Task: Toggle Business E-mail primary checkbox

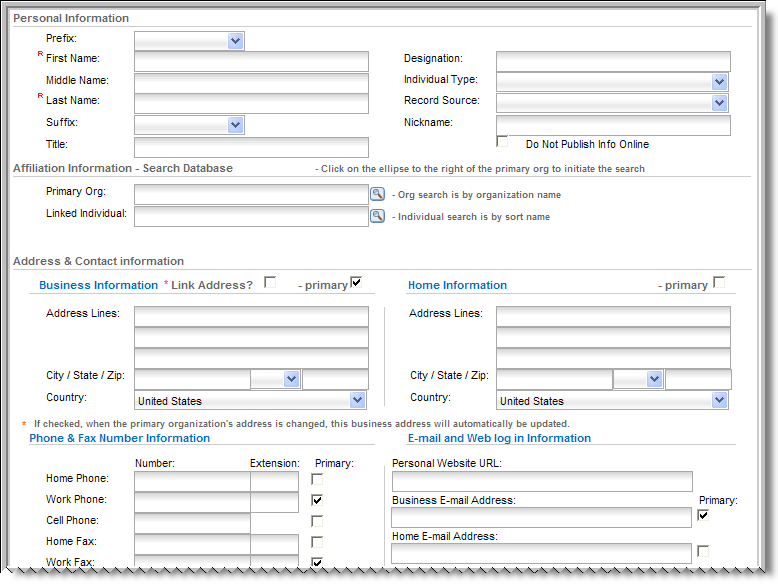Action: [x=703, y=515]
